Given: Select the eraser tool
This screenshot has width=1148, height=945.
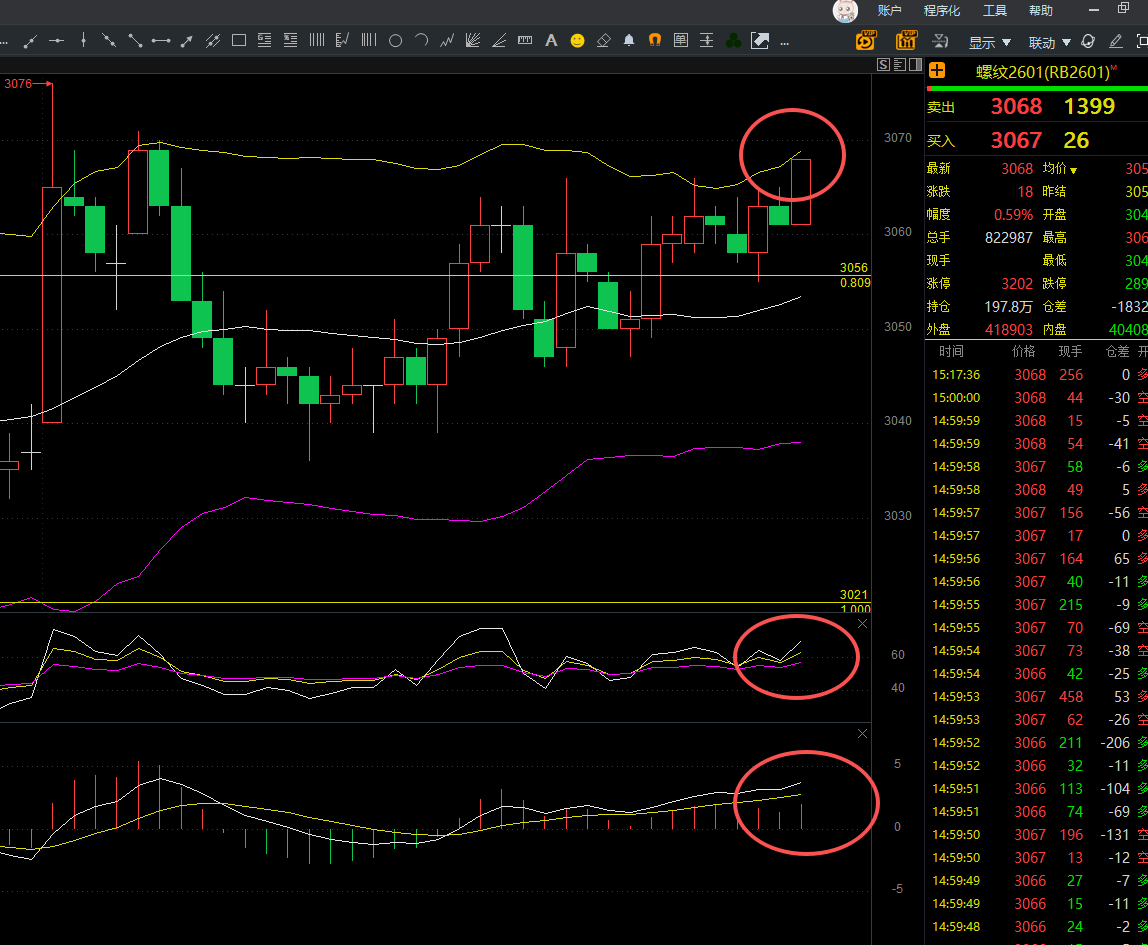Looking at the screenshot, I should [603, 41].
